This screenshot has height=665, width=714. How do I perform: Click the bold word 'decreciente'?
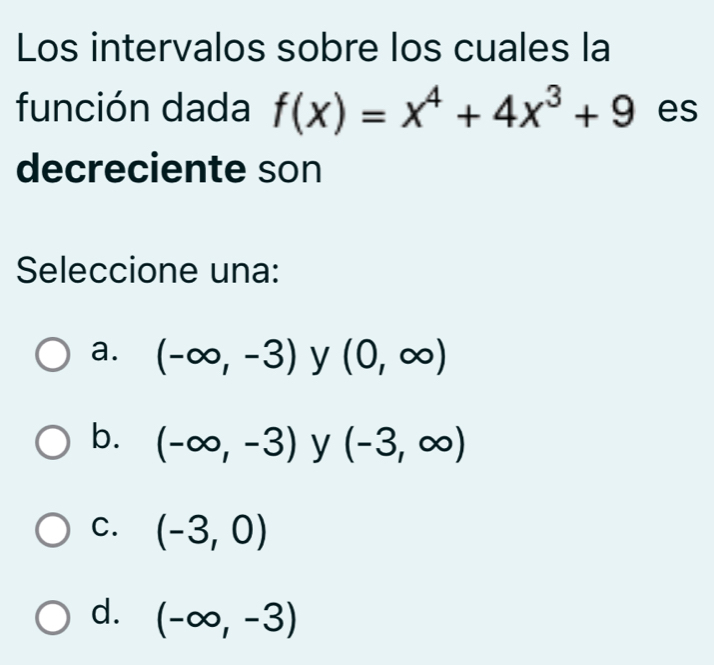tap(131, 171)
